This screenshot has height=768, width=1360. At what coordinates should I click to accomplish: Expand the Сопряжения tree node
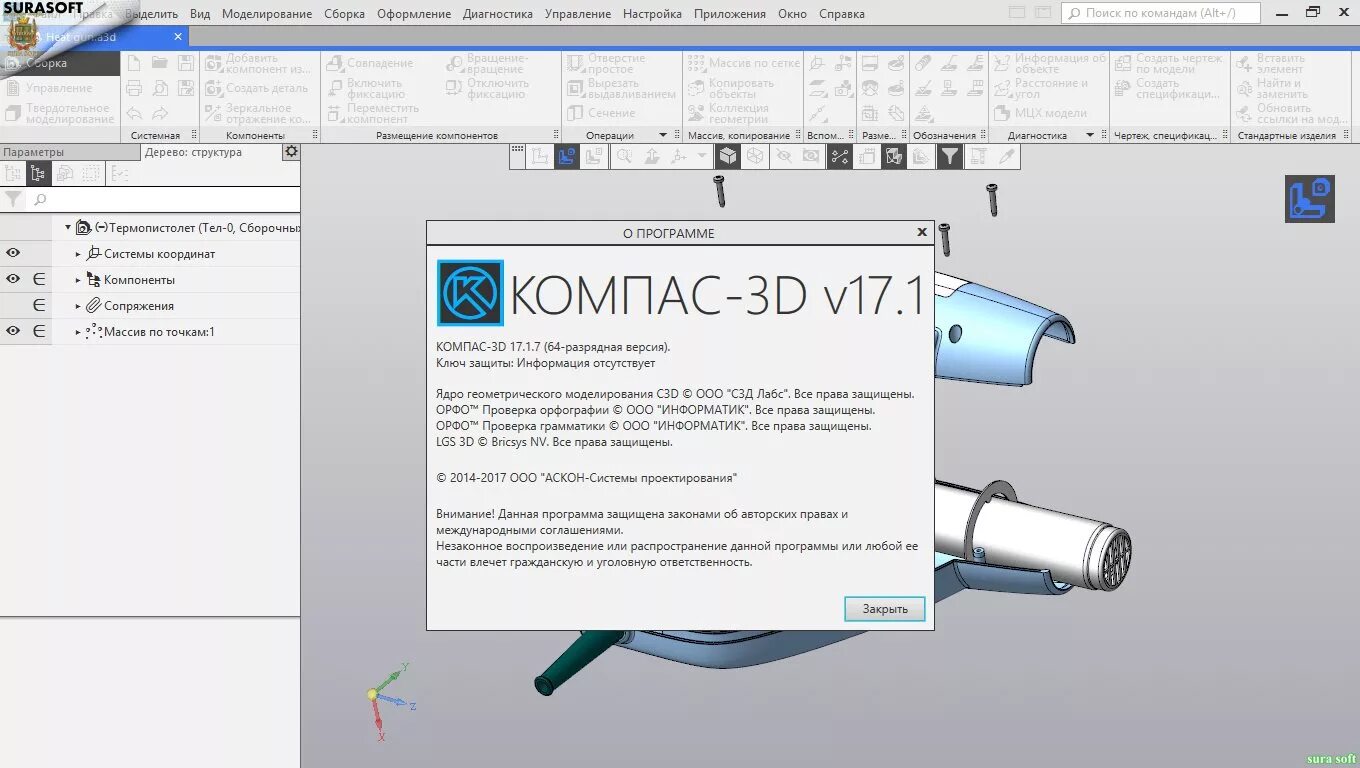(x=78, y=306)
